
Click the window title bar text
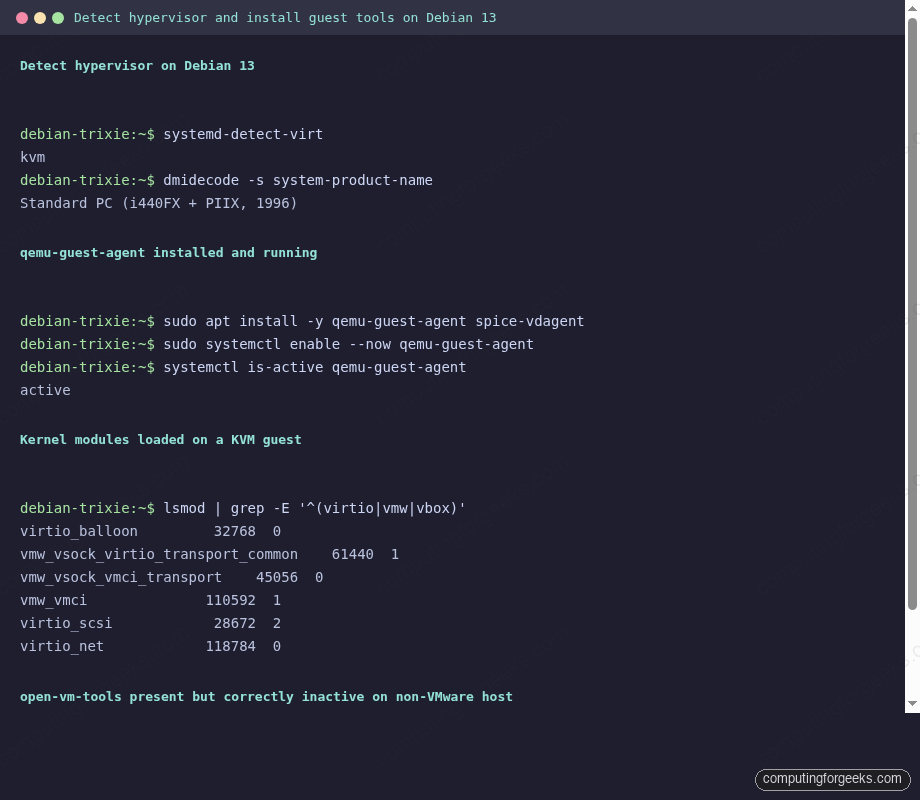[x=285, y=17]
